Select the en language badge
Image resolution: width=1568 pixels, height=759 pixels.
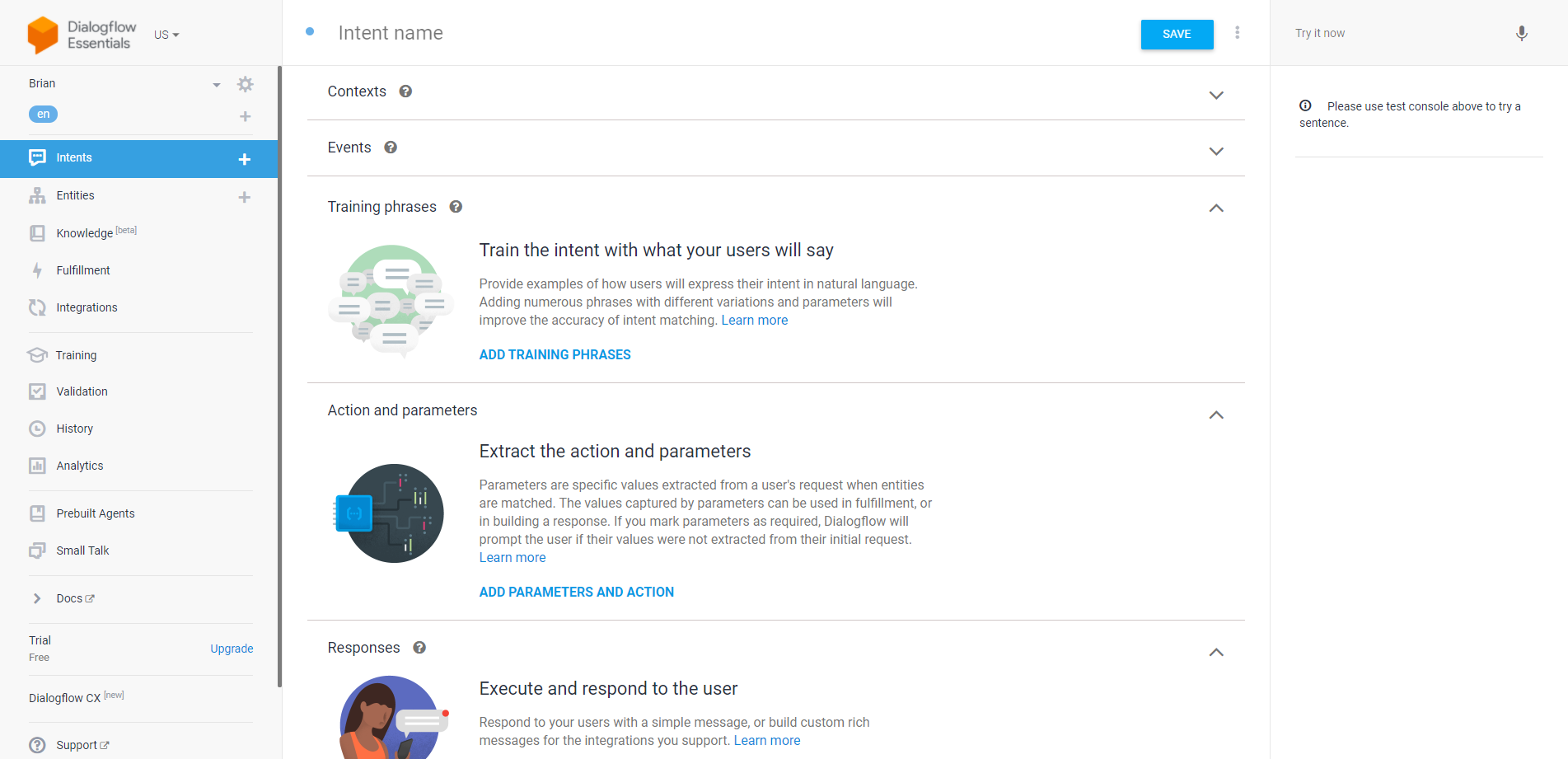coord(43,115)
